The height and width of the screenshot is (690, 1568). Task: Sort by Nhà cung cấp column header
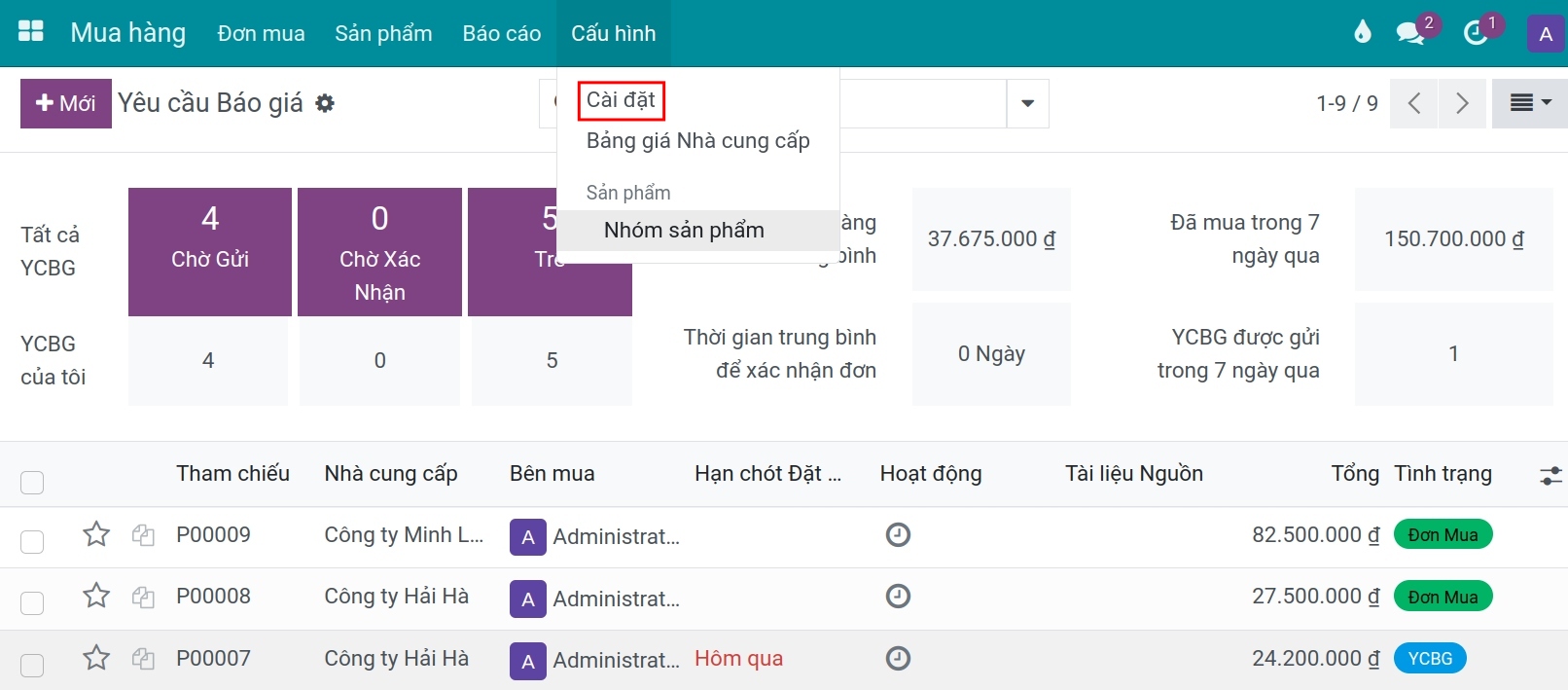[391, 474]
